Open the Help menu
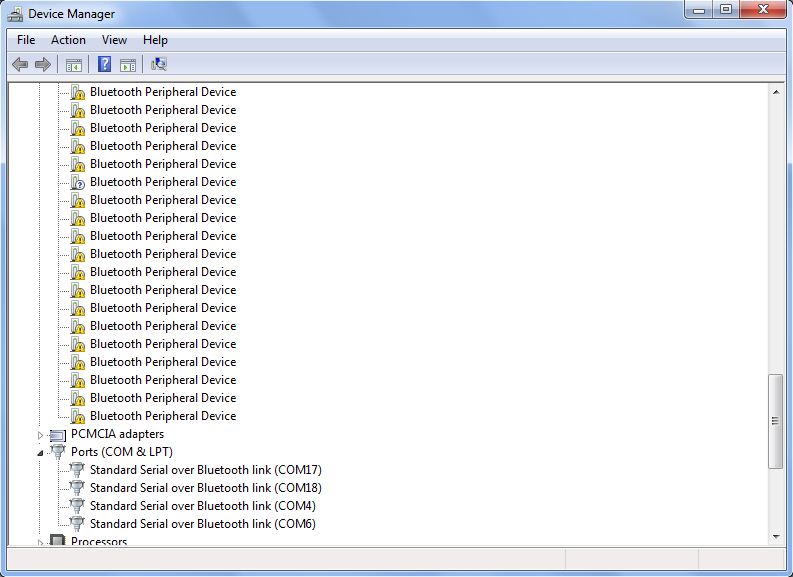Image resolution: width=793 pixels, height=577 pixels. click(155, 40)
